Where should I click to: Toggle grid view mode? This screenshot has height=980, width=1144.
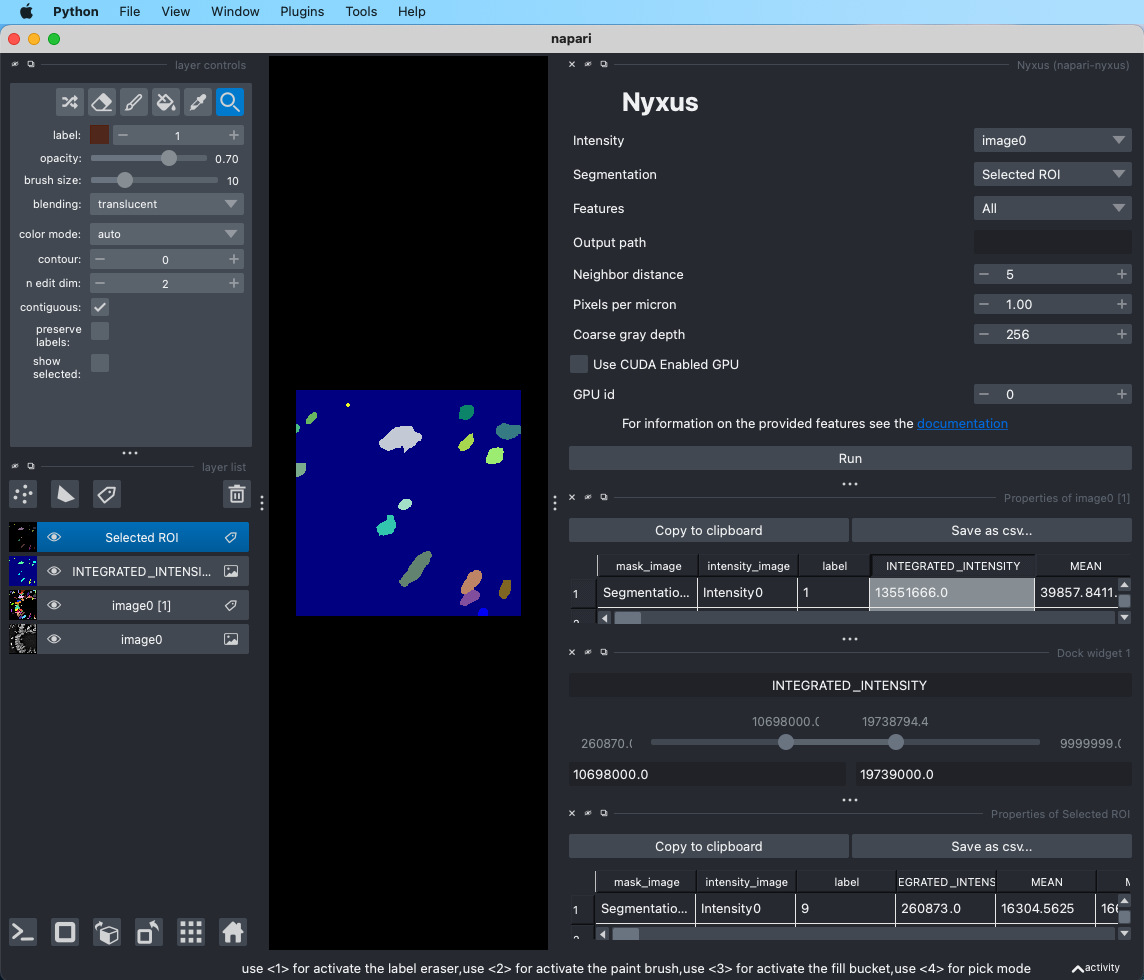[190, 932]
